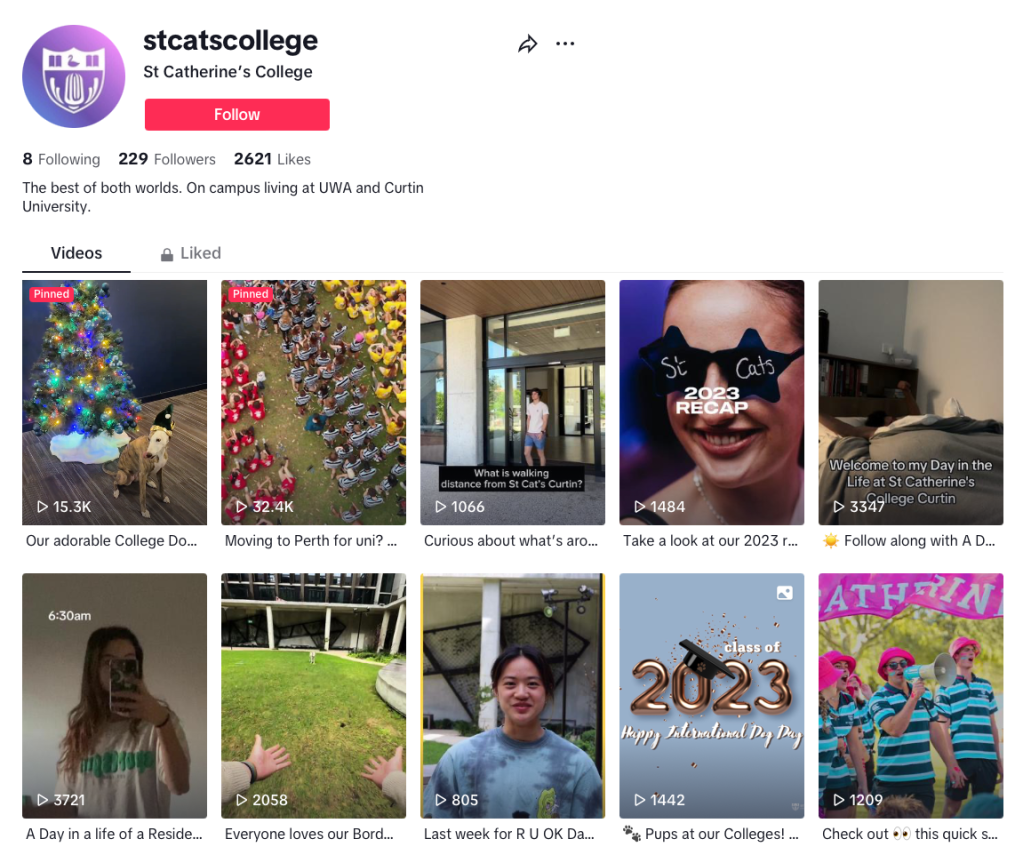This screenshot has height=855, width=1023.
Task: Click the photo post icon on Class of 2023
Action: tap(785, 593)
